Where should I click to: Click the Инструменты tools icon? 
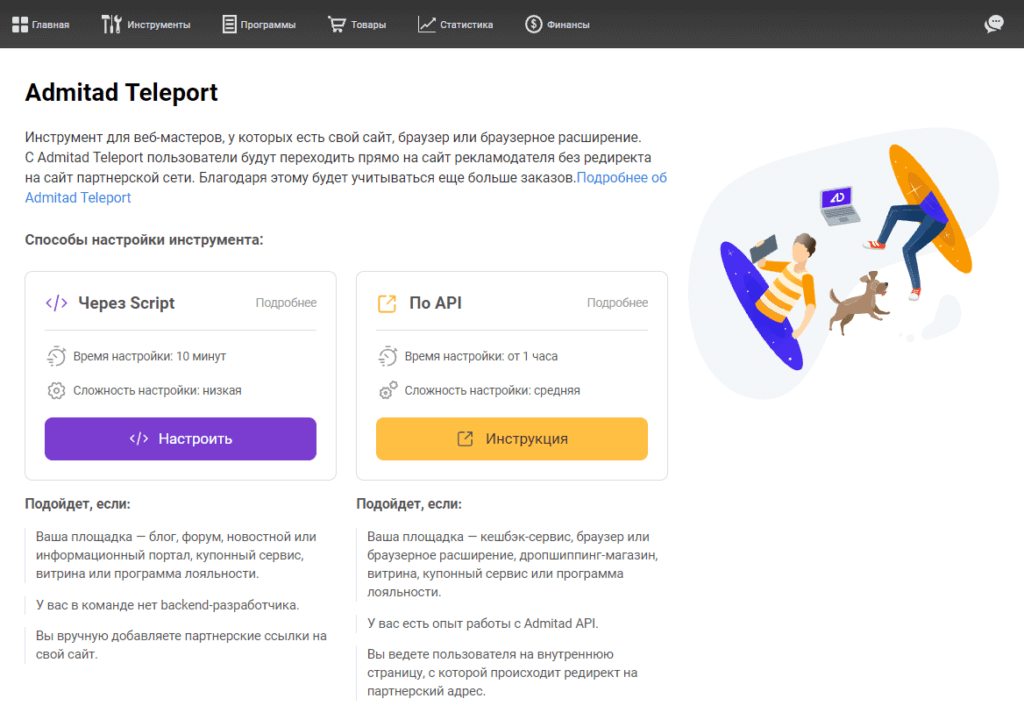click(111, 24)
